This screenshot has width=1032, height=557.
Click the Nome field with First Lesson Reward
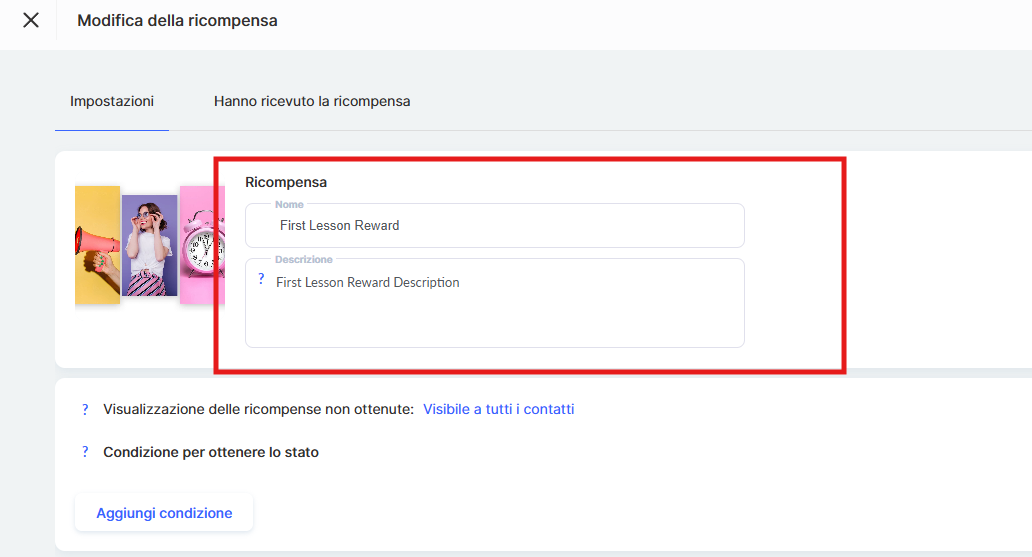tap(494, 225)
